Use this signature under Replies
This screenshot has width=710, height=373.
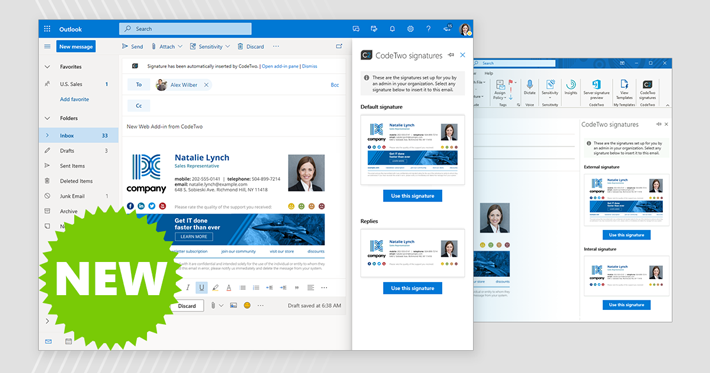pos(413,288)
